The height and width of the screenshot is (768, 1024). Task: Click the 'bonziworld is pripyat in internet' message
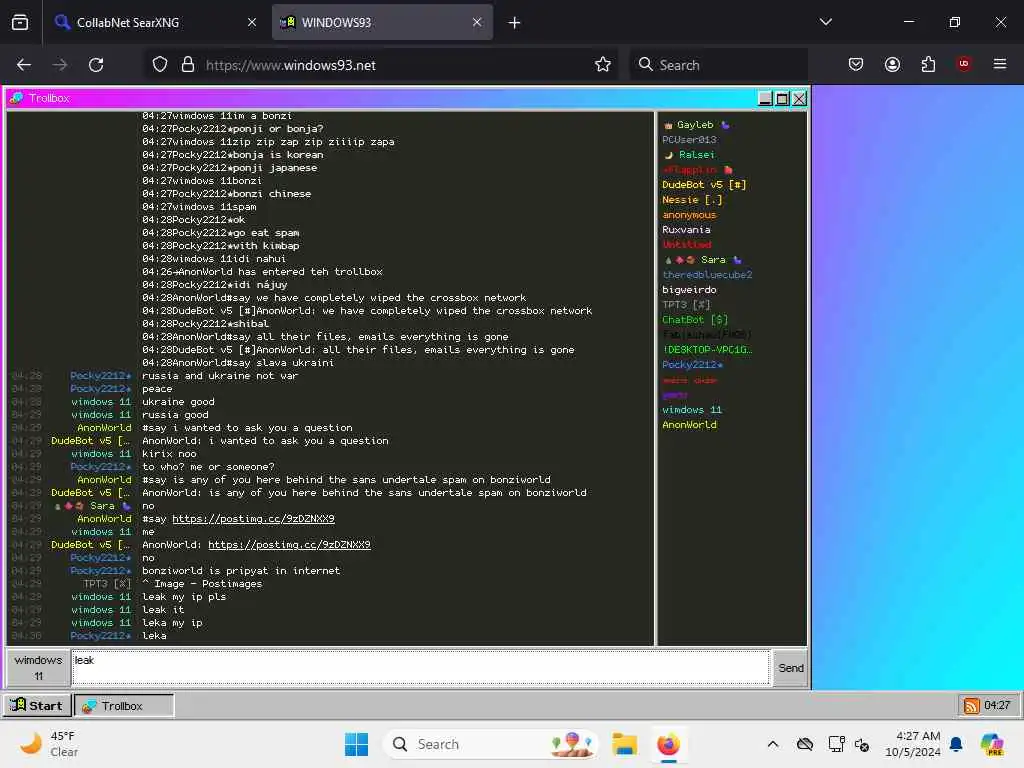point(241,571)
